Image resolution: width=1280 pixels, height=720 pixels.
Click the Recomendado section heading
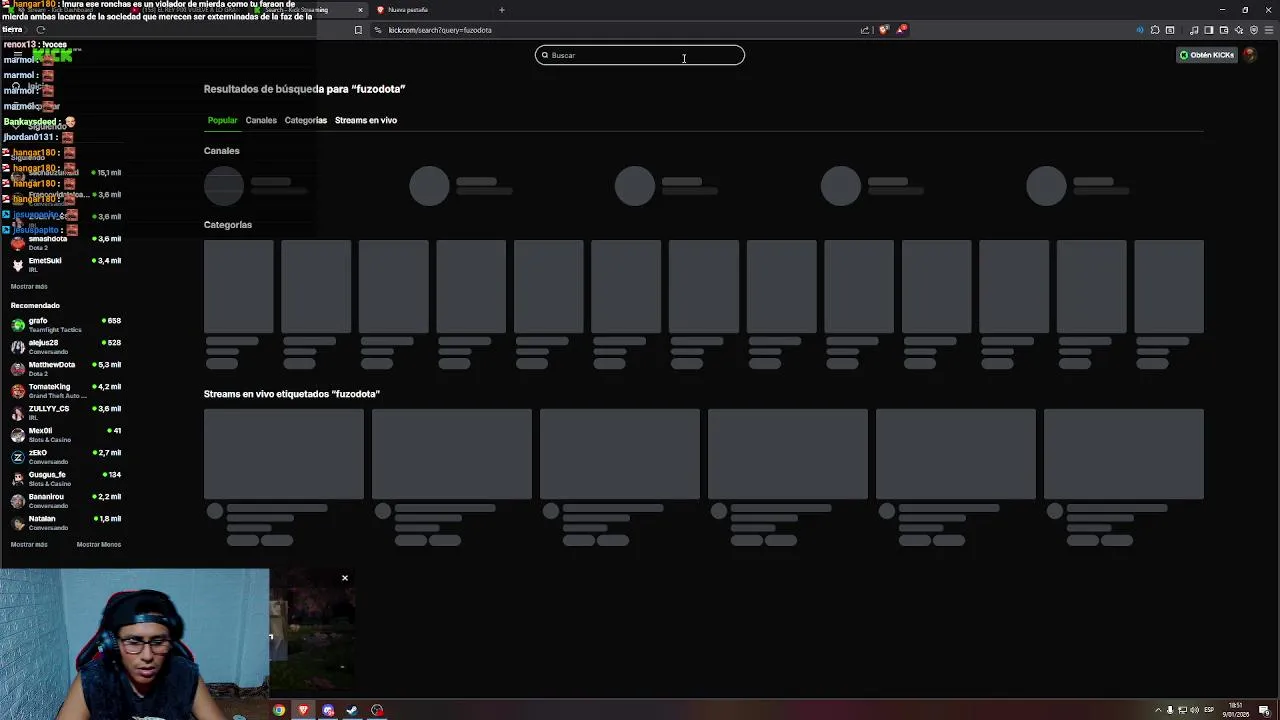(35, 305)
